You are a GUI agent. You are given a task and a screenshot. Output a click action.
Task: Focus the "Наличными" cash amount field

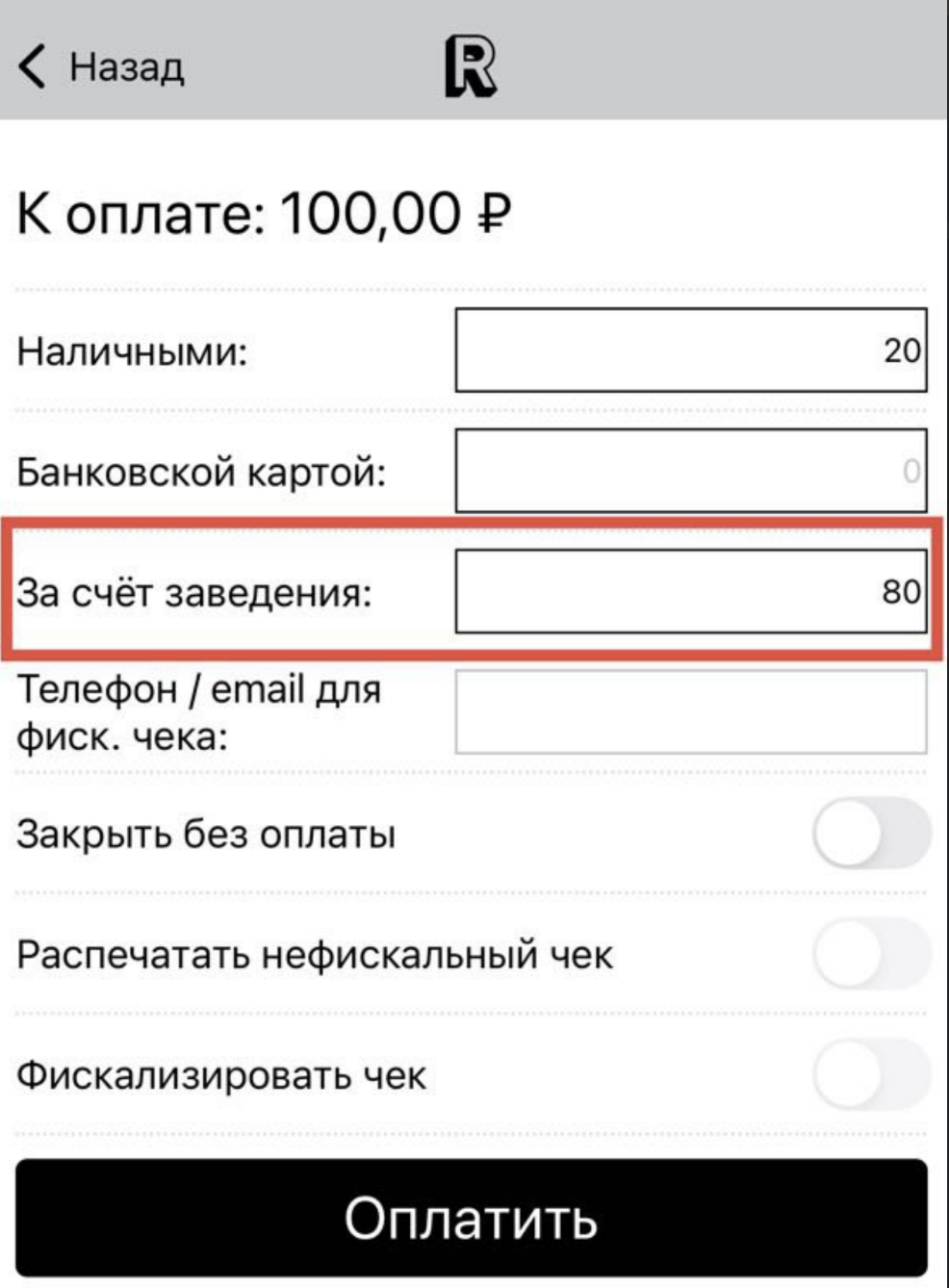click(x=690, y=350)
